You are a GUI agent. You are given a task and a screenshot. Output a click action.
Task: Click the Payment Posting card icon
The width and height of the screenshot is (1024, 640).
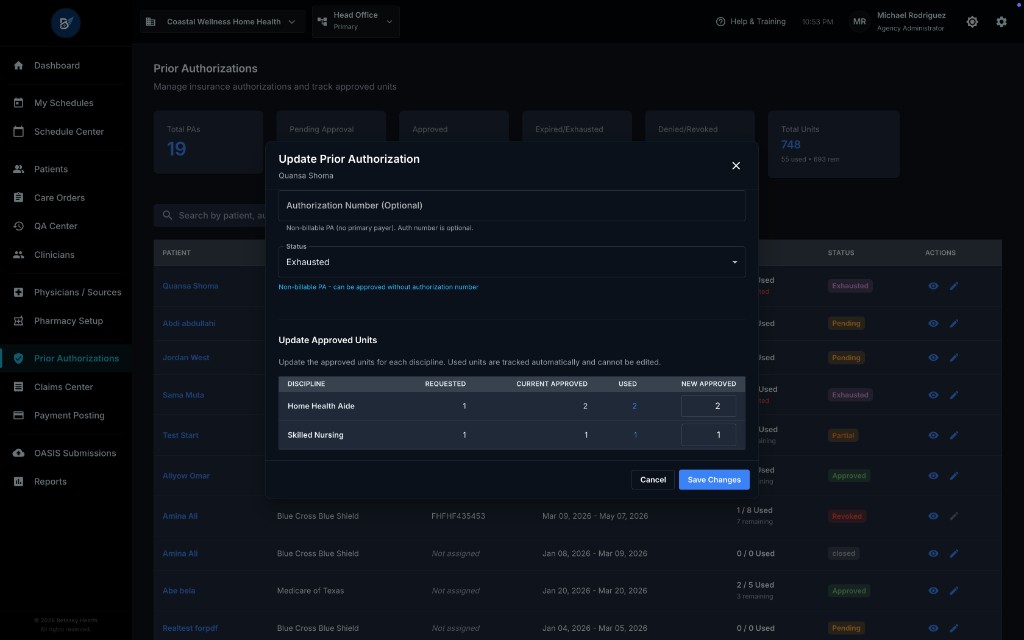[18, 415]
